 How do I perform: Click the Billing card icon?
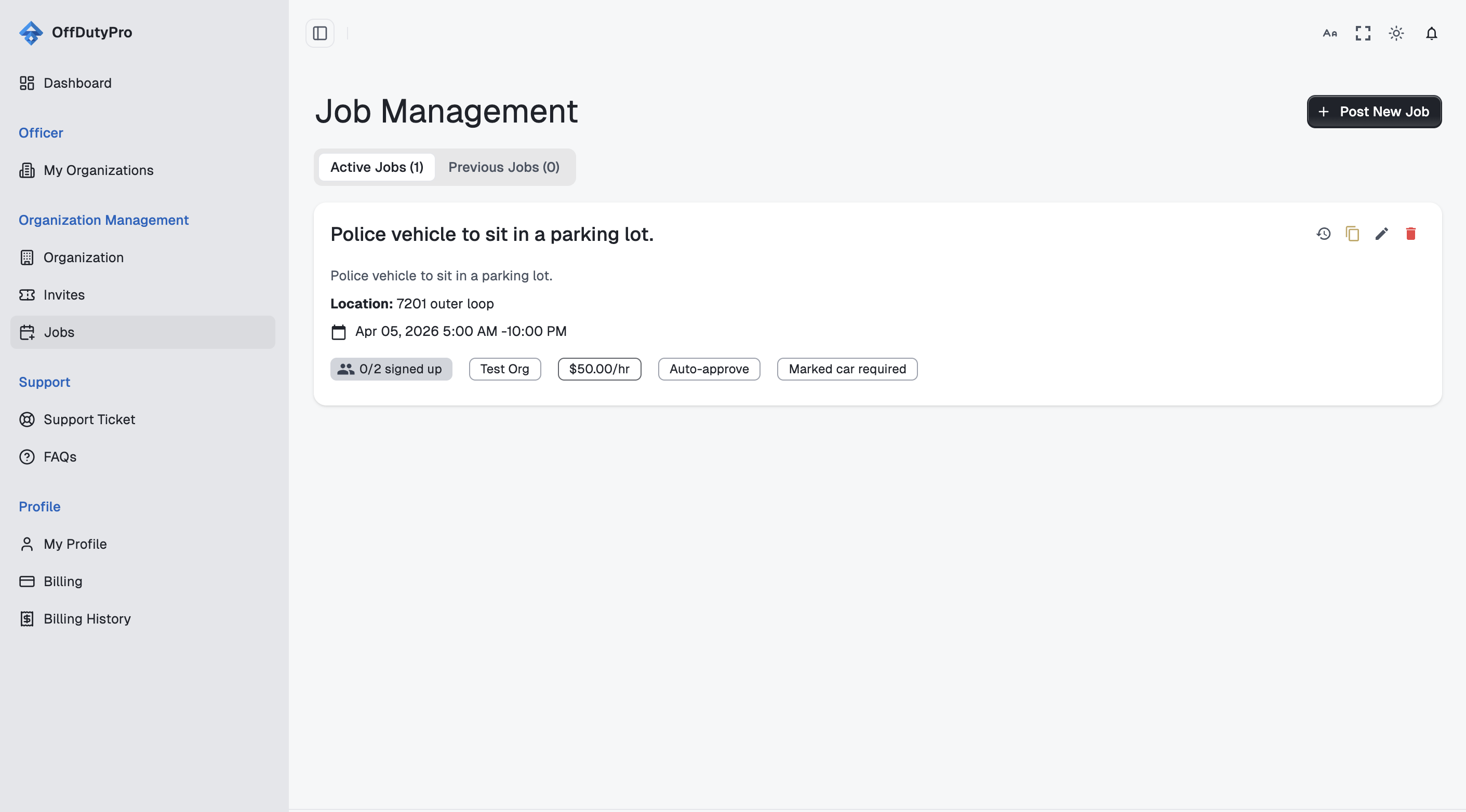click(26, 581)
